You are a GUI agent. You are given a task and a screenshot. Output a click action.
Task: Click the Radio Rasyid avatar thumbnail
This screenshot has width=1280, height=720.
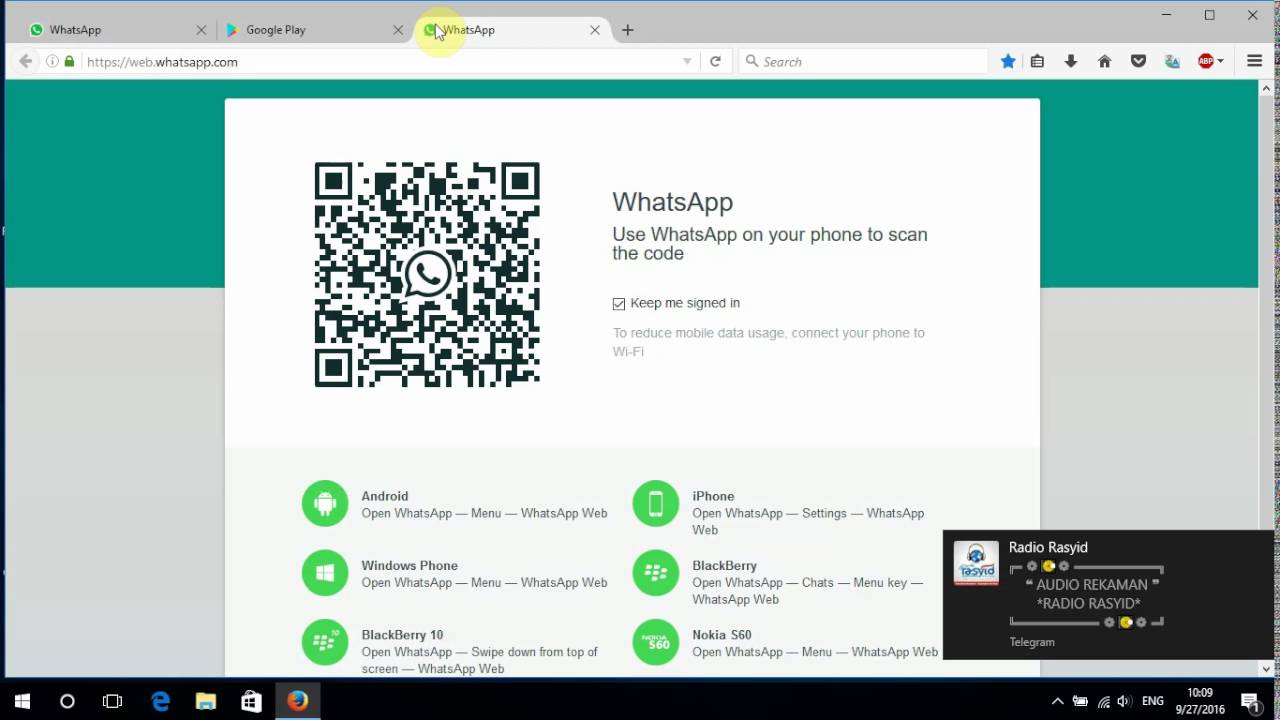[x=976, y=563]
